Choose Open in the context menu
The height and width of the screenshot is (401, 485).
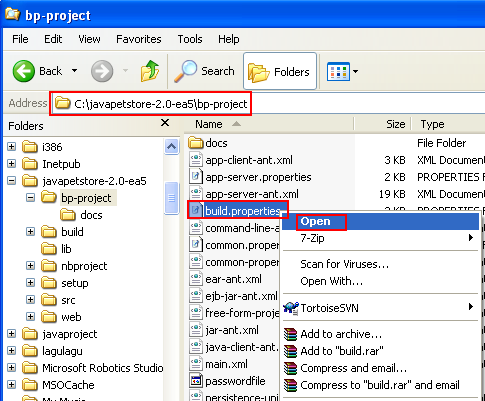381,222
